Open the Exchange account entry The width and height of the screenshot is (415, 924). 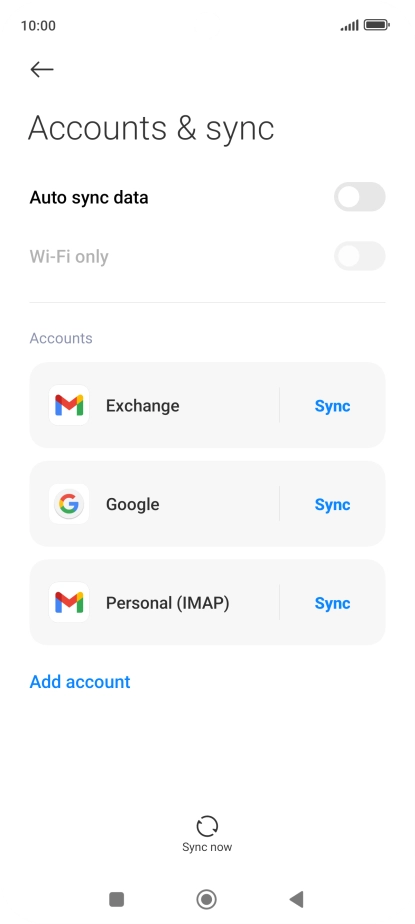154,405
